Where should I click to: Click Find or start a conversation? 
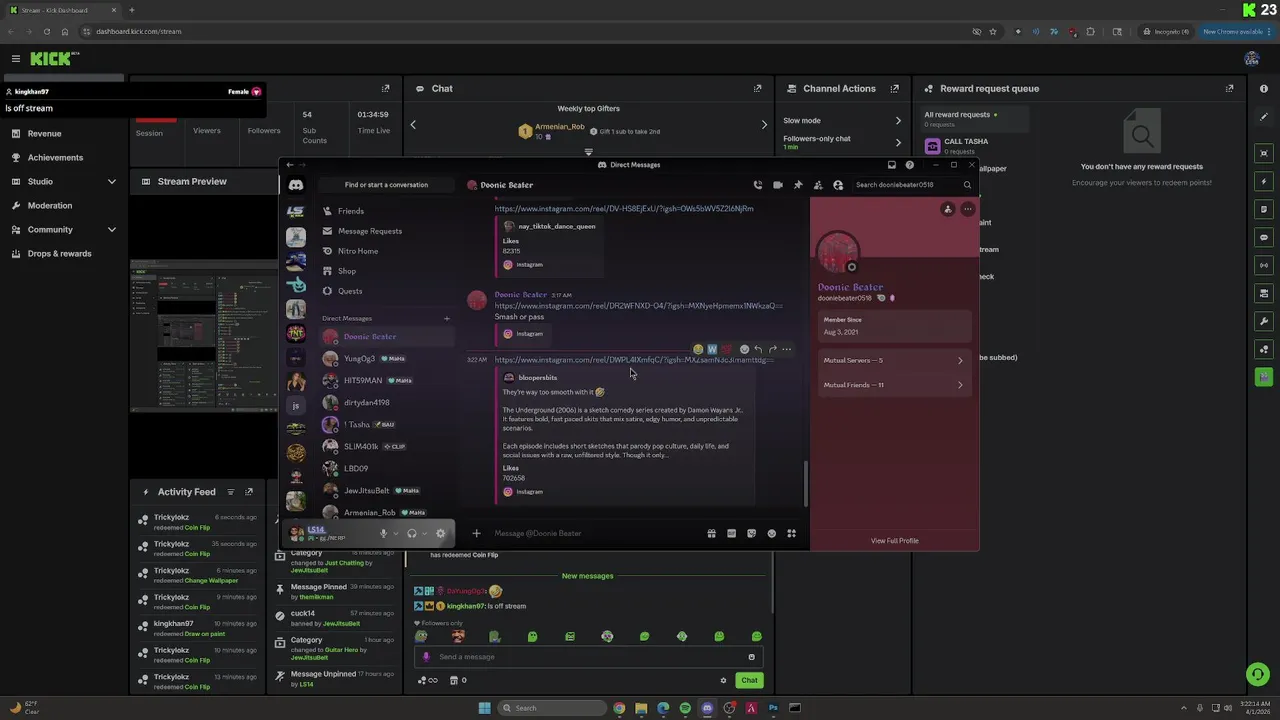coord(386,185)
